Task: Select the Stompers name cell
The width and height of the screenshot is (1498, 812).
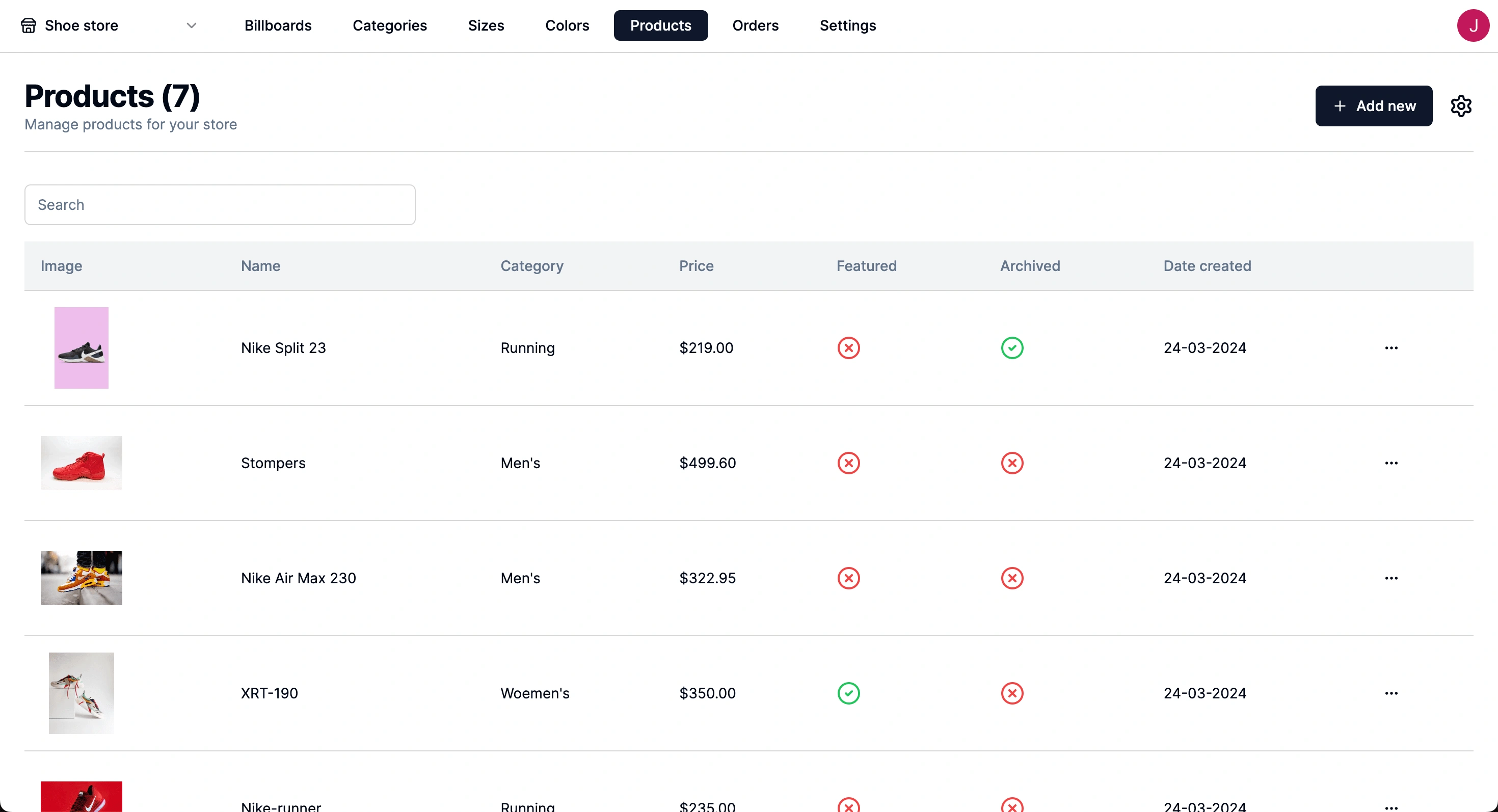Action: pos(273,463)
